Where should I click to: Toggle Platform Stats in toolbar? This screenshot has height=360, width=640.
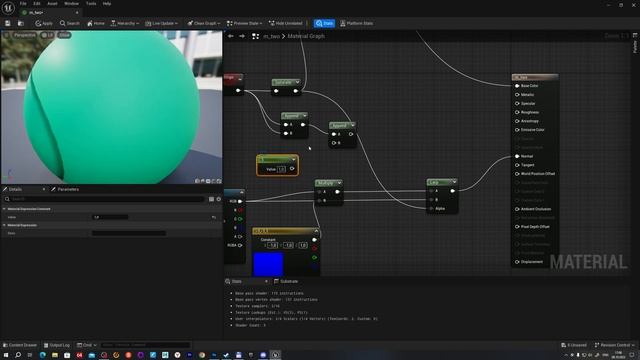click(x=356, y=23)
